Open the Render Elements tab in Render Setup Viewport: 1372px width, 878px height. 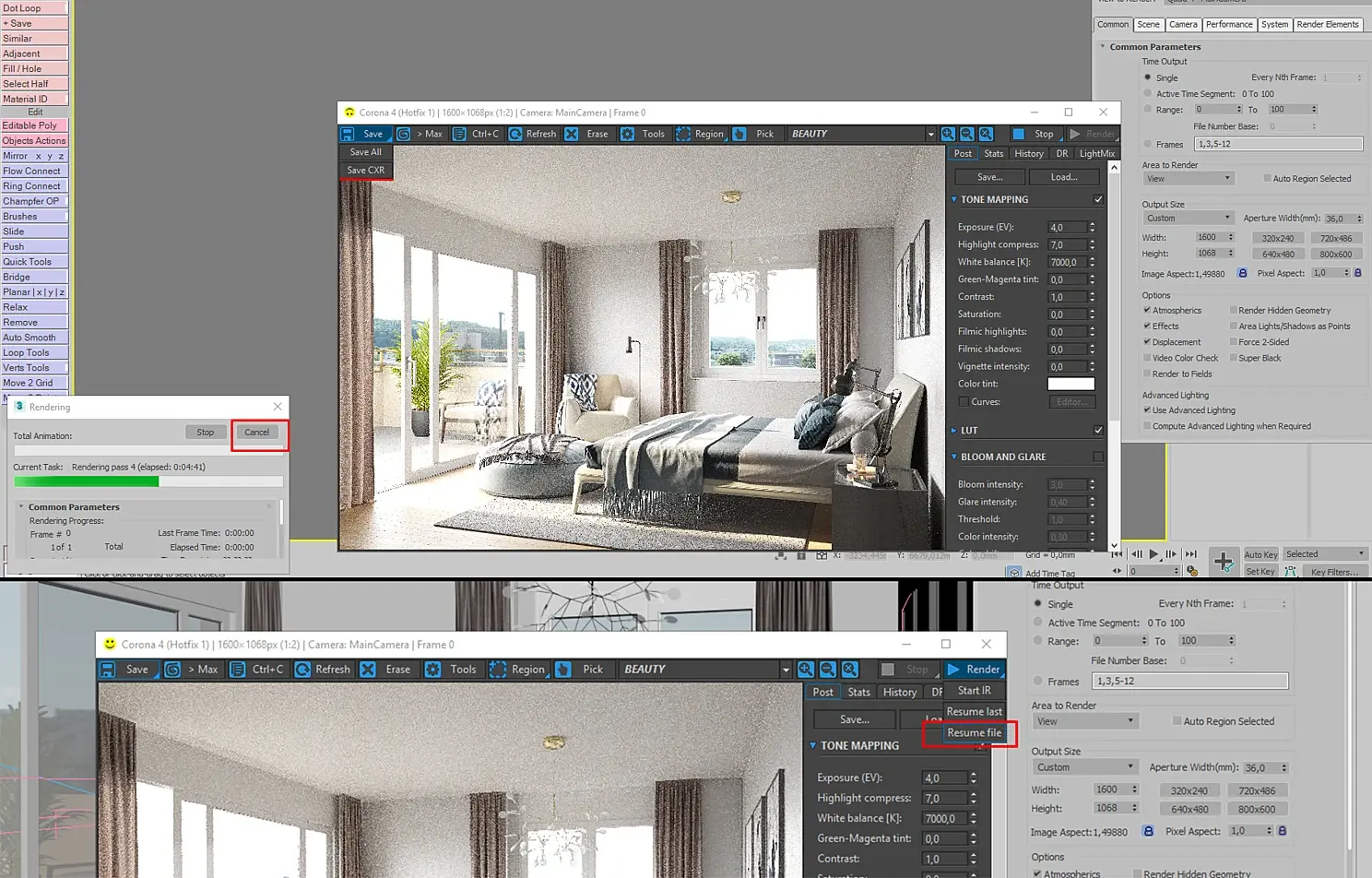coord(1328,25)
